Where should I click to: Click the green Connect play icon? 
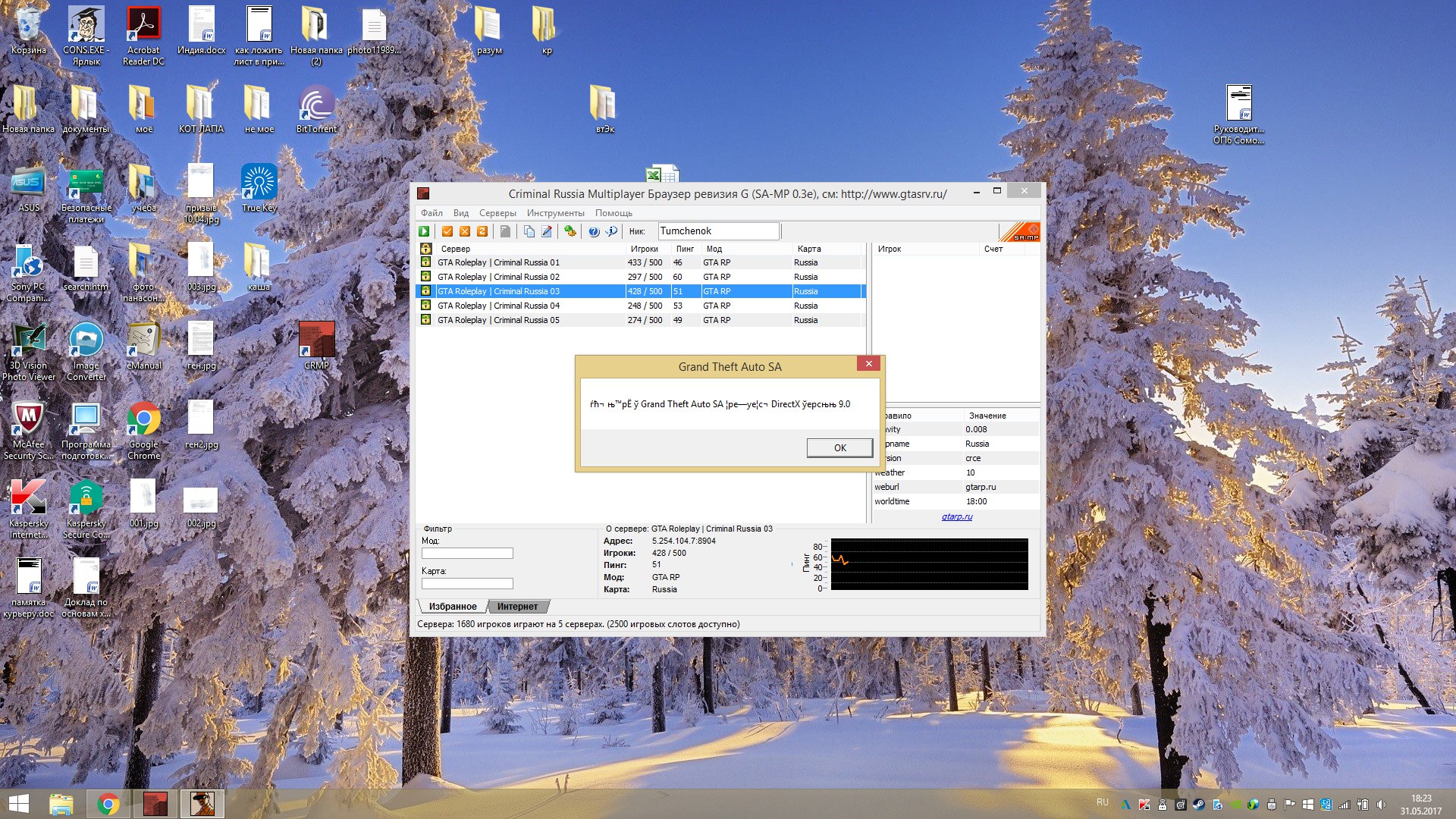point(425,231)
